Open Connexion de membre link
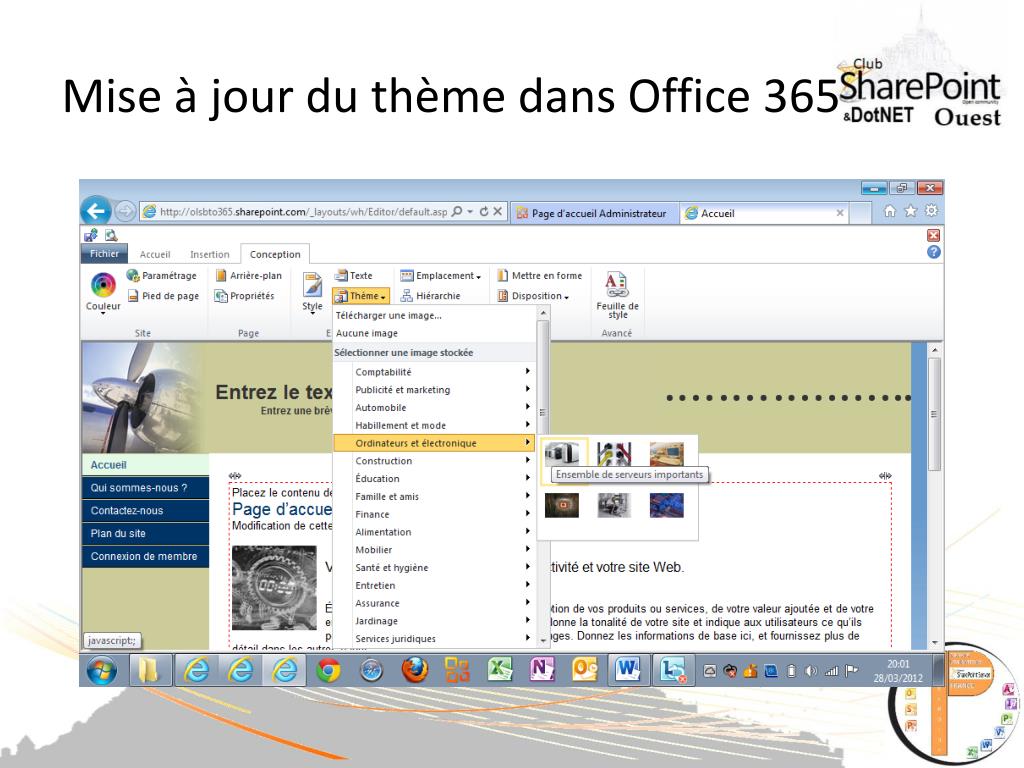The width and height of the screenshot is (1024, 768). pos(146,556)
